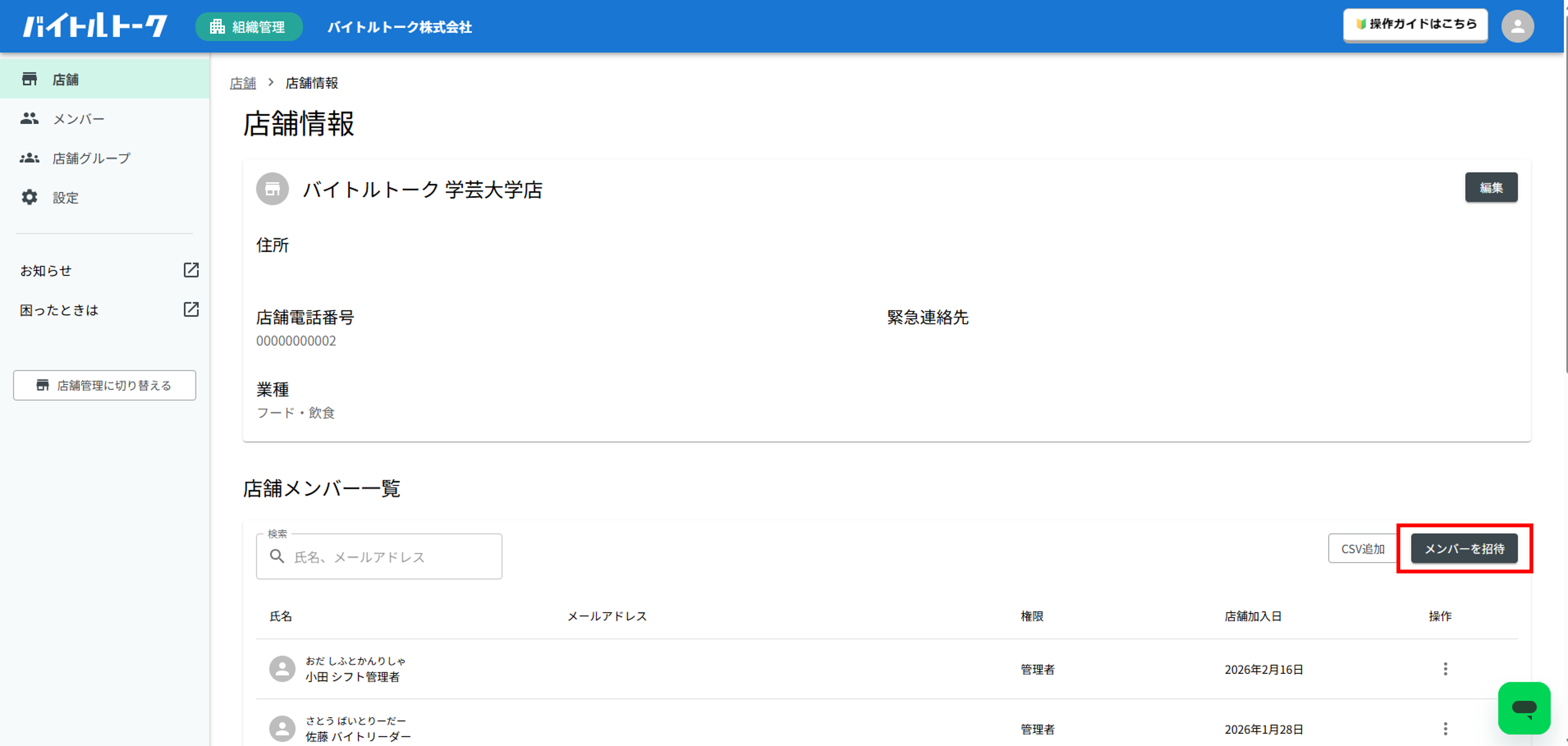Viewport: 1568px width, 746px height.
Task: Open the お知らせ link
Action: pos(46,271)
